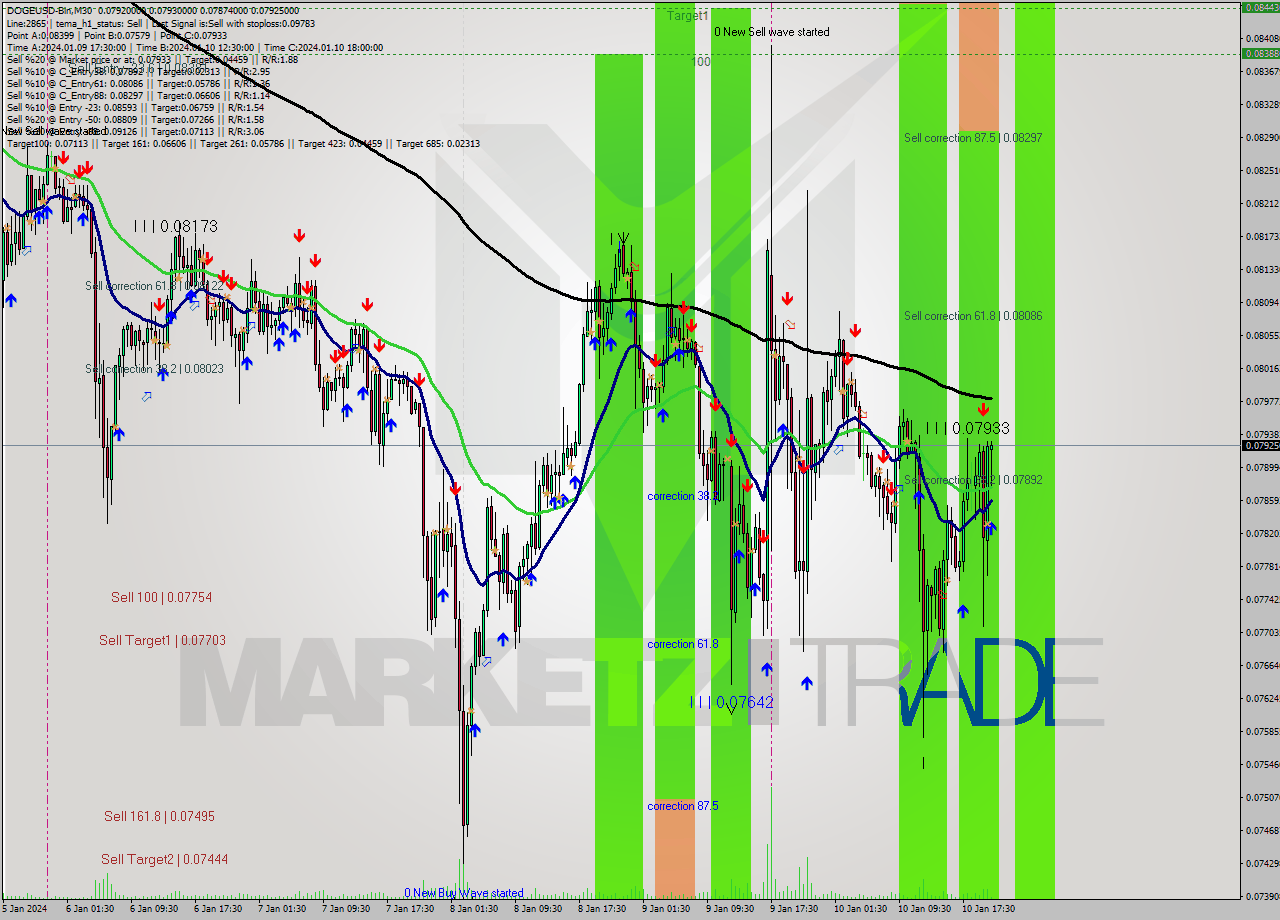Click the 'Point A:0.08399' info text
Viewport: 1280px width, 920px height.
click(x=39, y=35)
